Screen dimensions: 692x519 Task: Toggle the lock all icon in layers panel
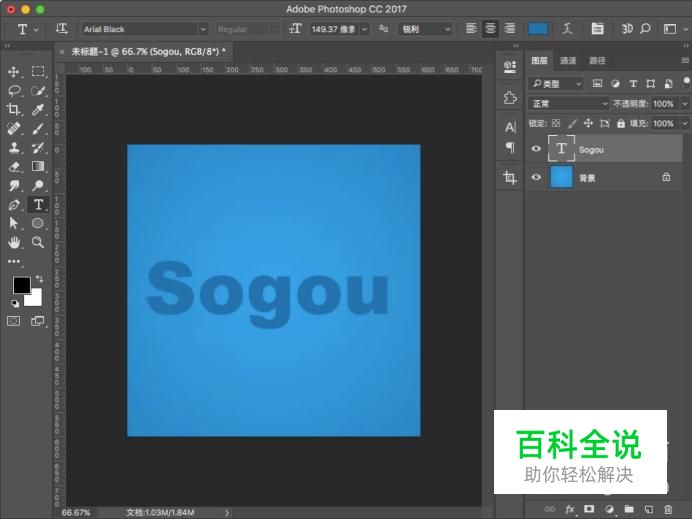621,123
